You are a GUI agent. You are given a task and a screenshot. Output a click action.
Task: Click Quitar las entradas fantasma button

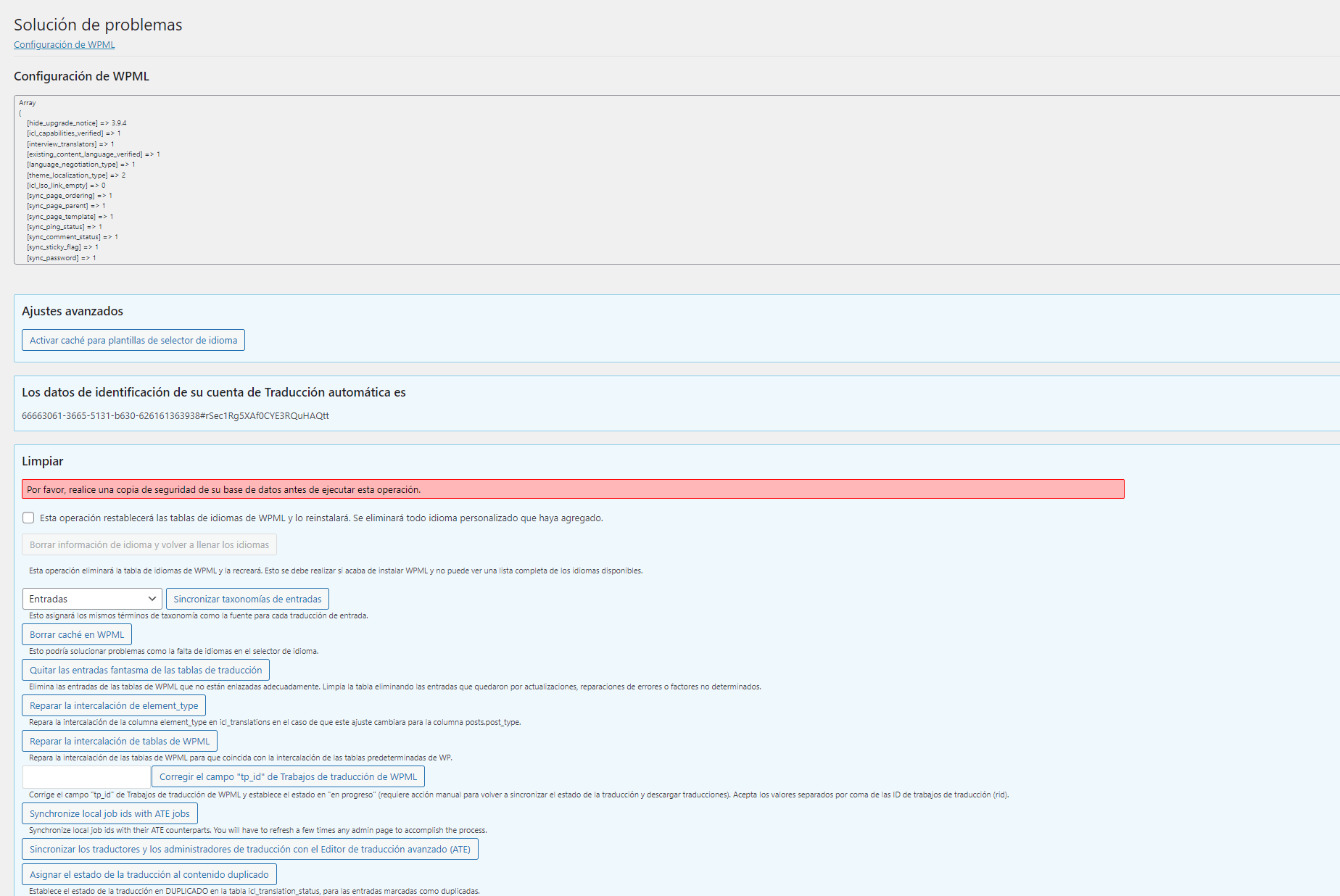(146, 670)
